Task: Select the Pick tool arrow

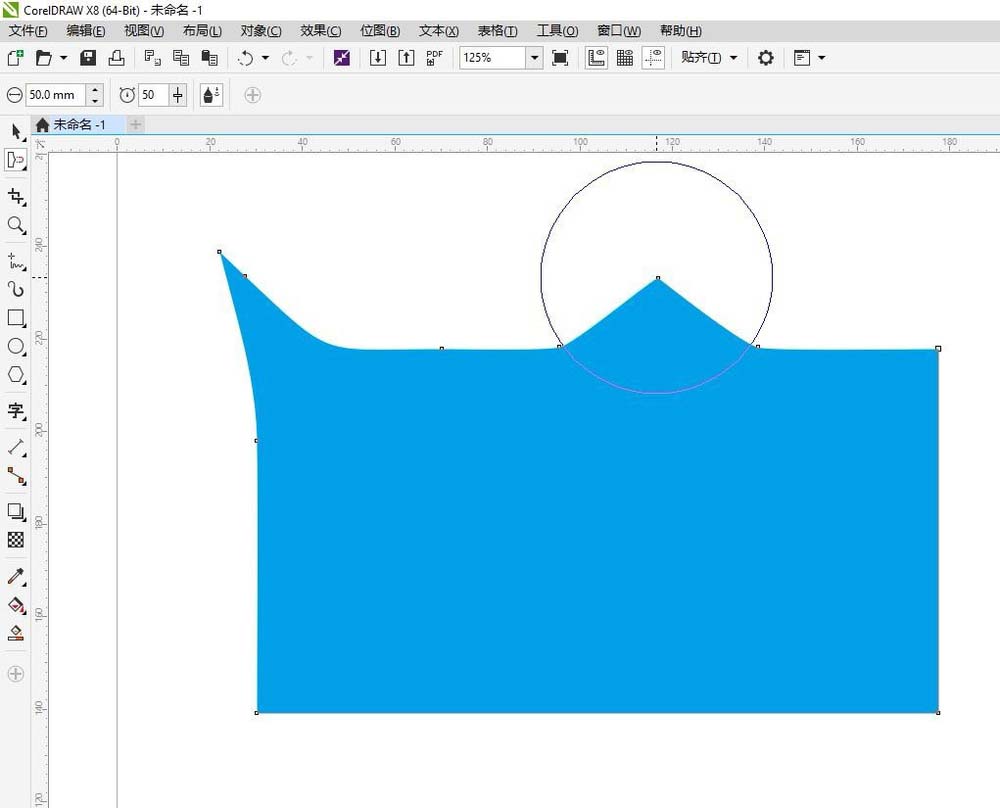Action: 16,132
